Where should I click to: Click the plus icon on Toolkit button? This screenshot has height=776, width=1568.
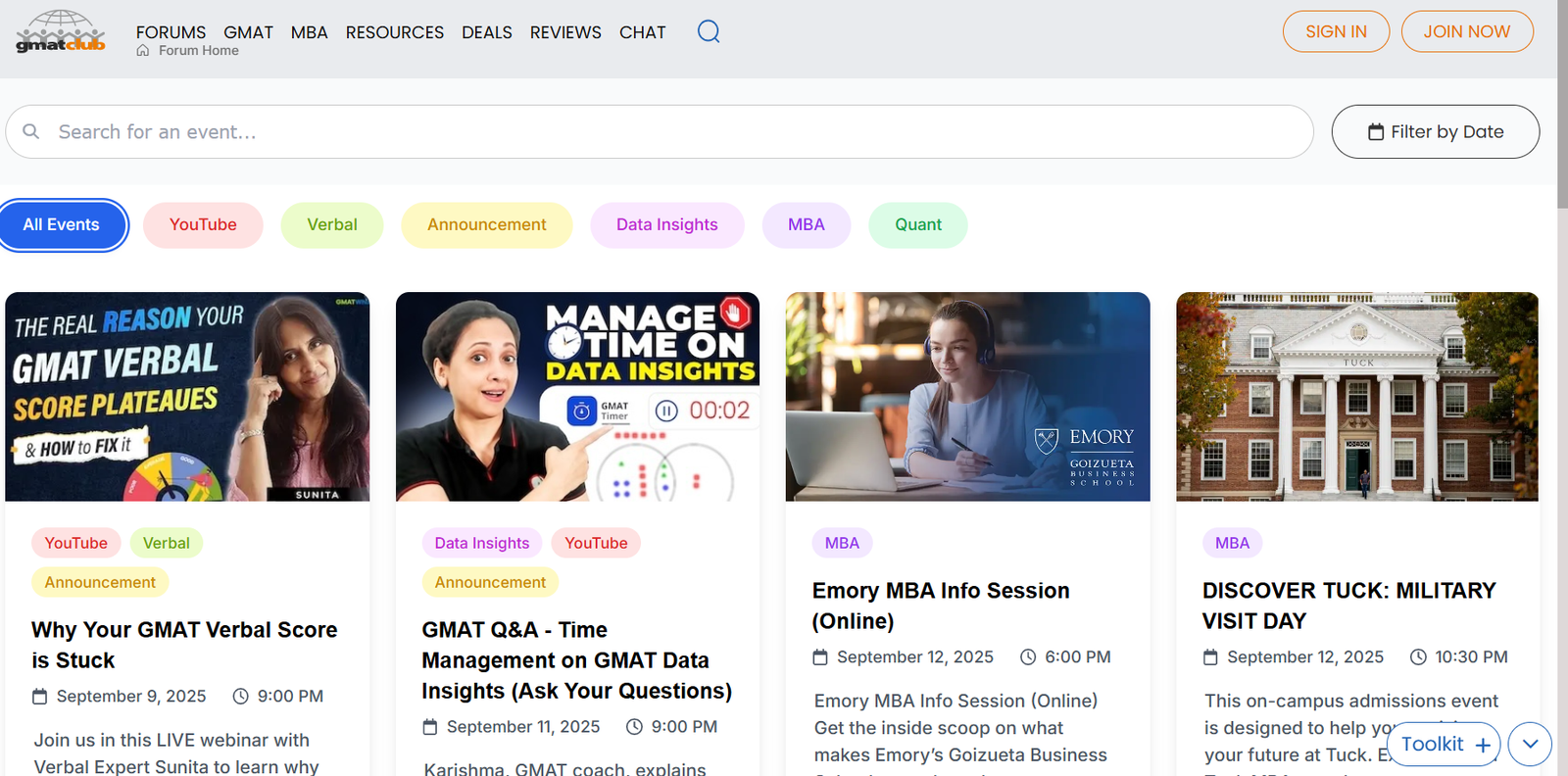click(1483, 746)
